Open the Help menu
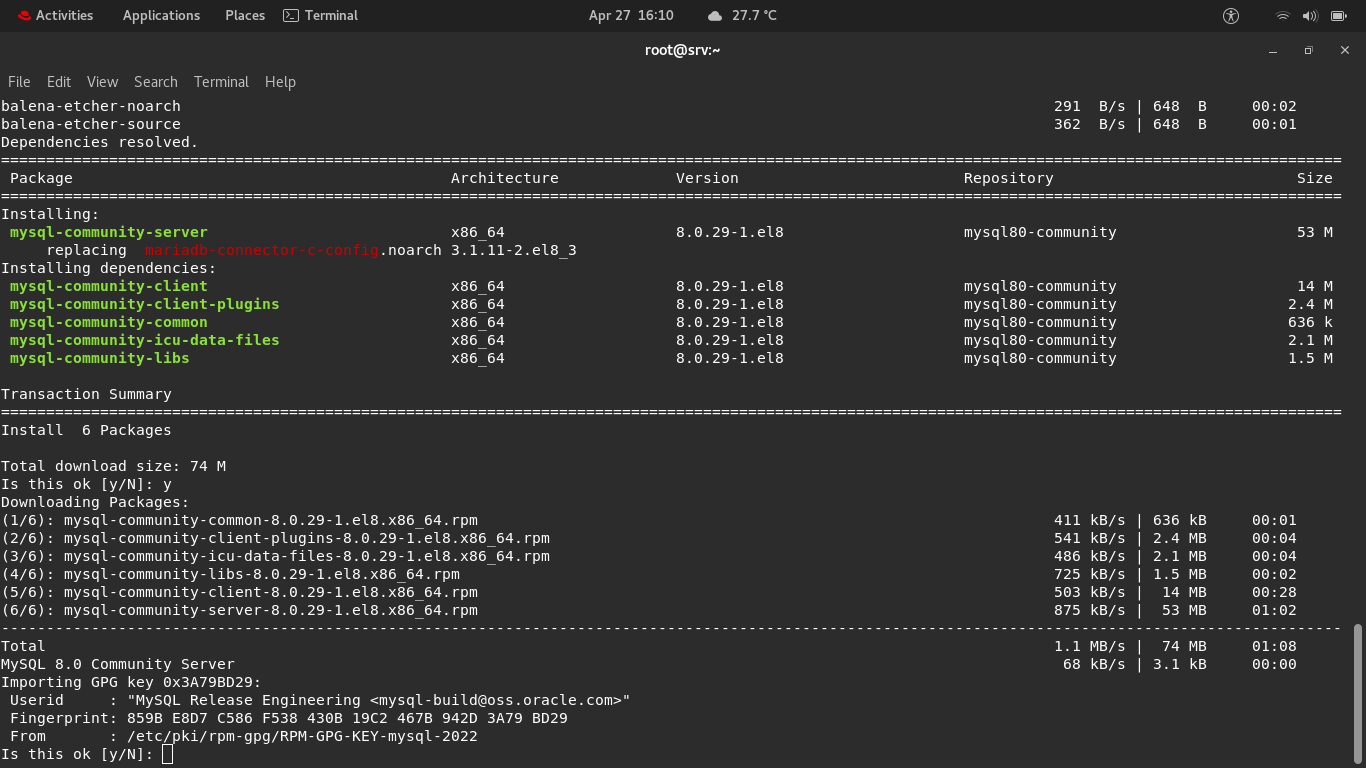This screenshot has width=1366, height=768. (280, 82)
